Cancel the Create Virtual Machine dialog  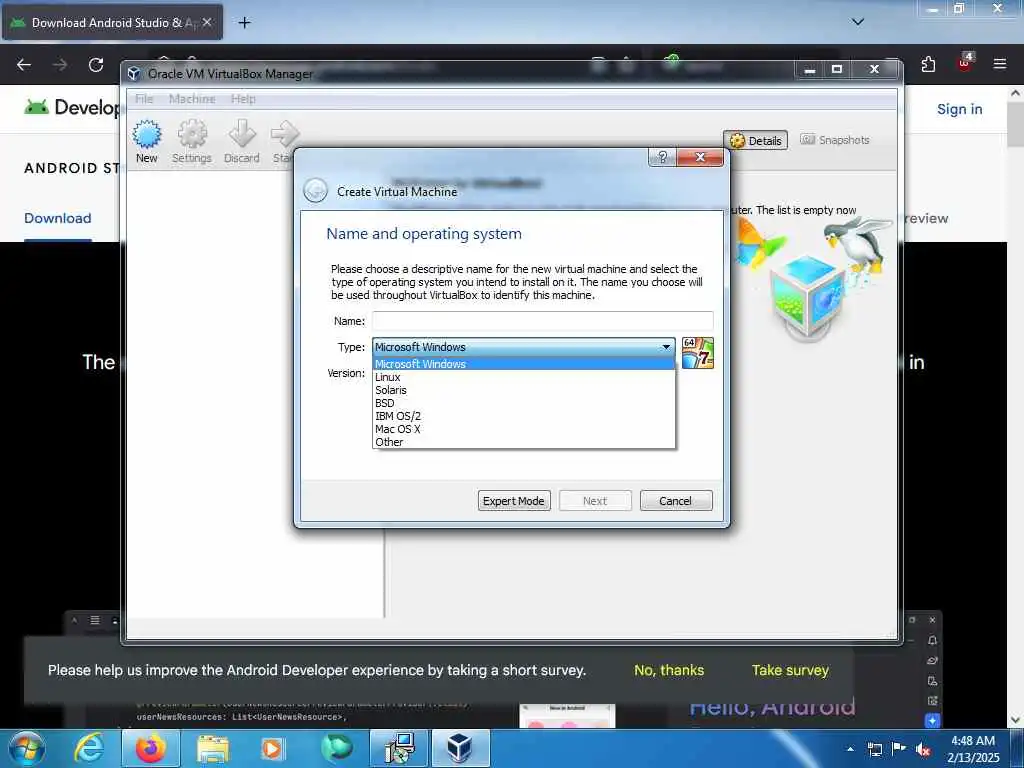tap(676, 501)
